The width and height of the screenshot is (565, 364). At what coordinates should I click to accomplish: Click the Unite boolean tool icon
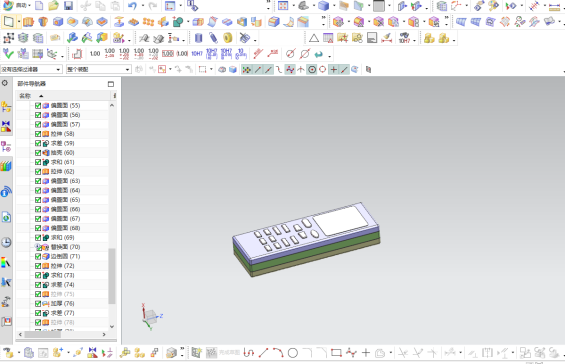[178, 22]
